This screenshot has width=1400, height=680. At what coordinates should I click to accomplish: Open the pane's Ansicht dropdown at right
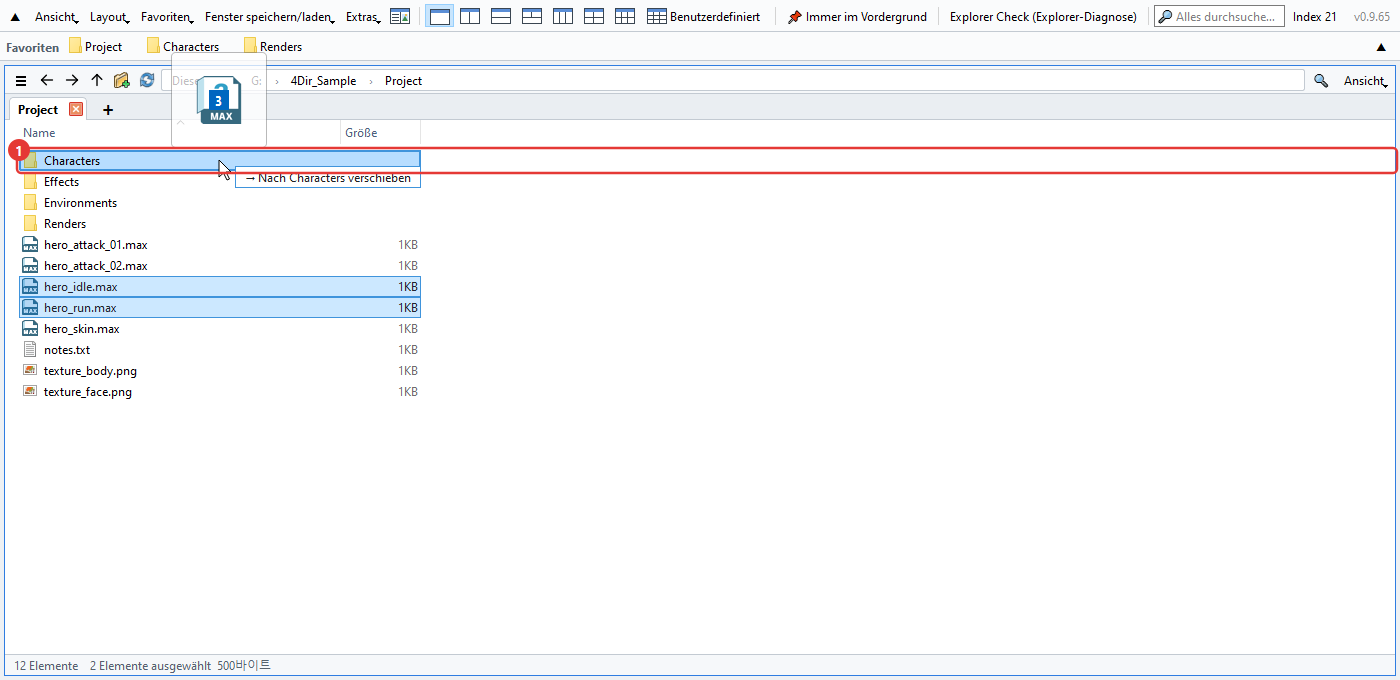(x=1365, y=81)
